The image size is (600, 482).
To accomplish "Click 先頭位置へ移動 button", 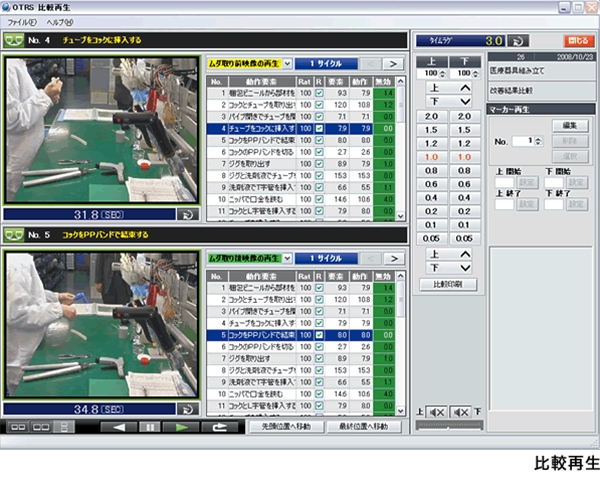I will (x=286, y=427).
